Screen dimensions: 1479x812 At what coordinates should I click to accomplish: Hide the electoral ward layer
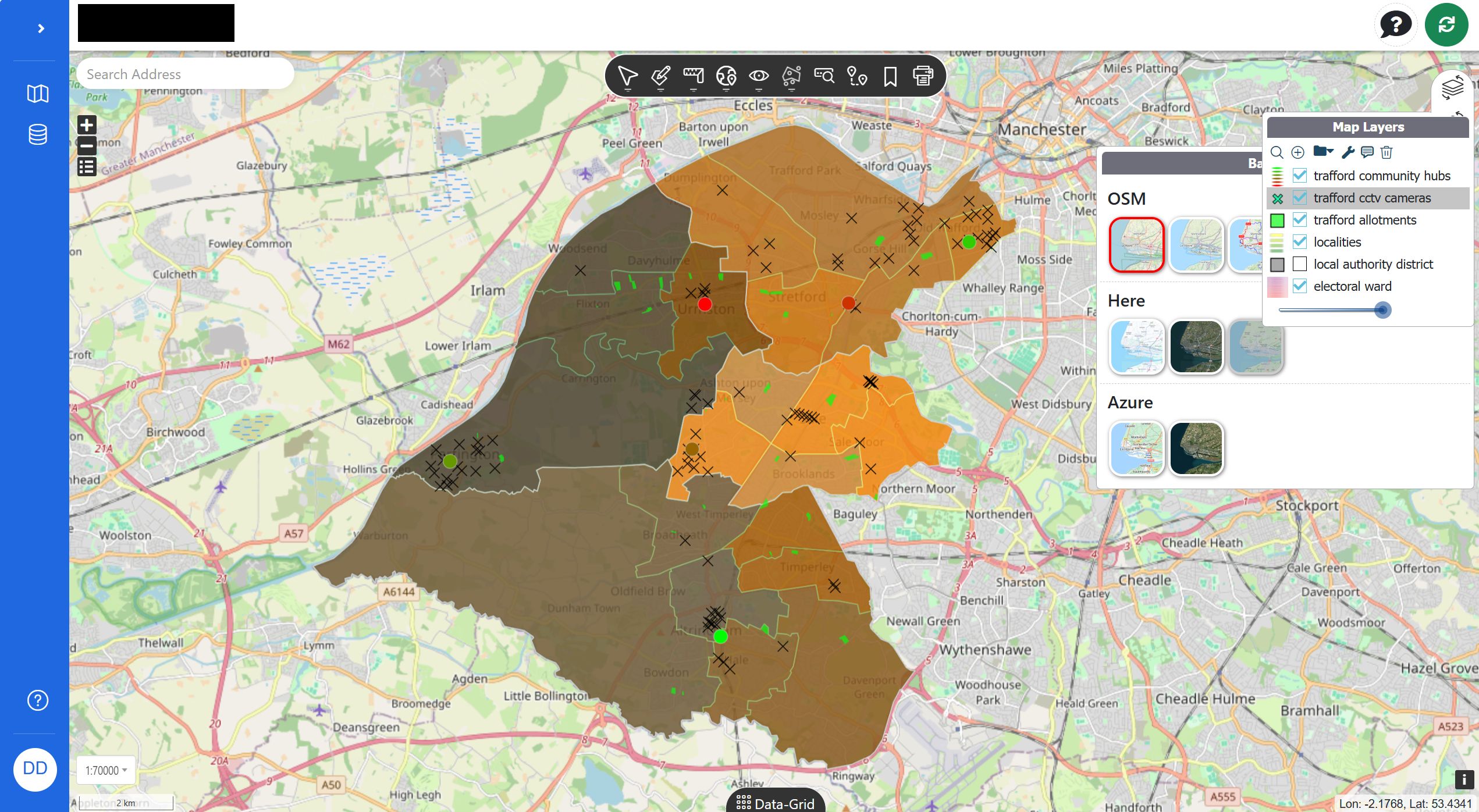tap(1299, 286)
